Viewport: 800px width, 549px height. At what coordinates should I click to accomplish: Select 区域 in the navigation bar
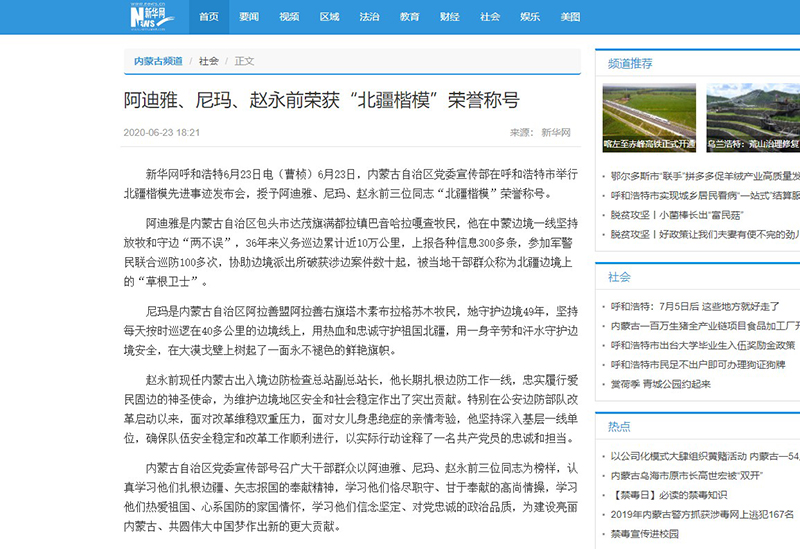(329, 17)
